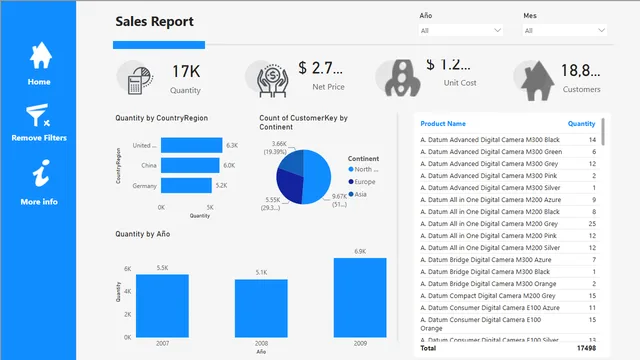The width and height of the screenshot is (640, 360).
Task: Select the 2007 column in yearly chart
Action: point(162,306)
